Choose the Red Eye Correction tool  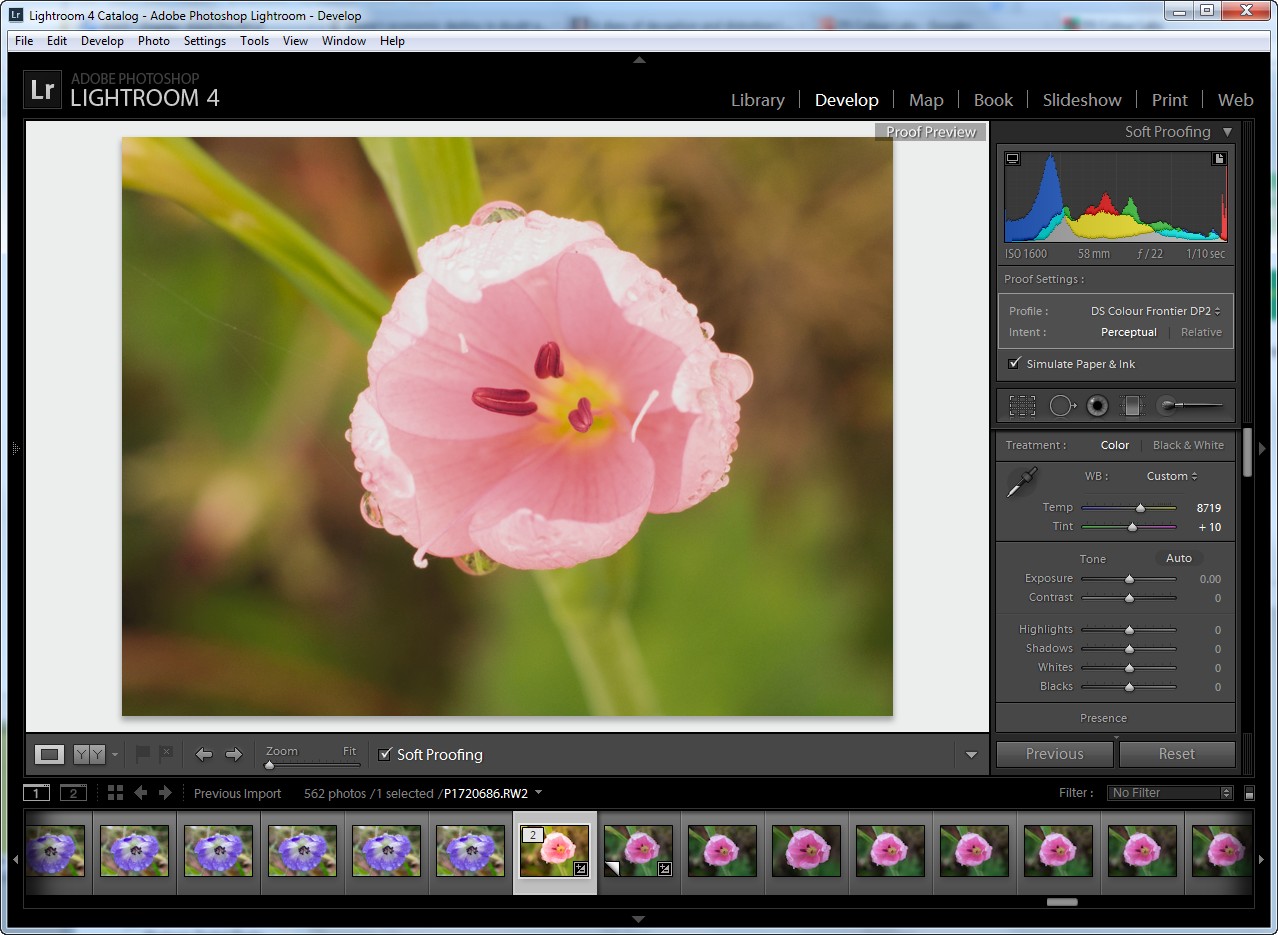(1097, 406)
